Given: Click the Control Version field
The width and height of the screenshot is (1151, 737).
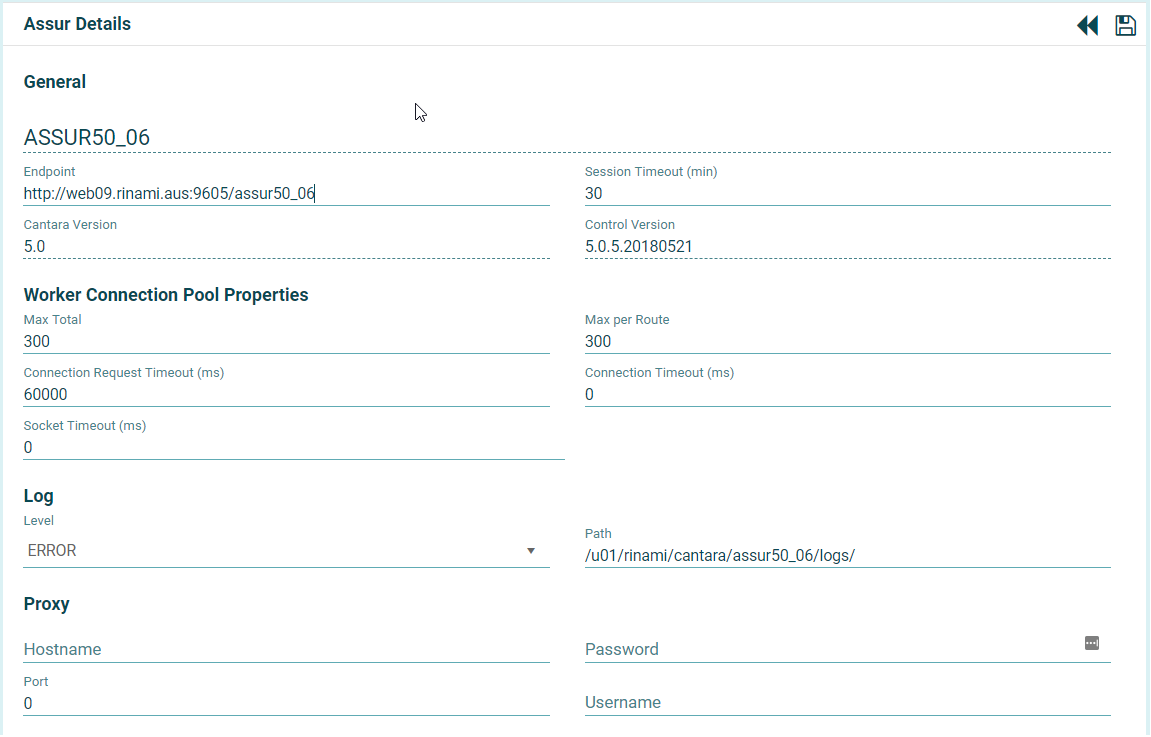Looking at the screenshot, I should [847, 246].
